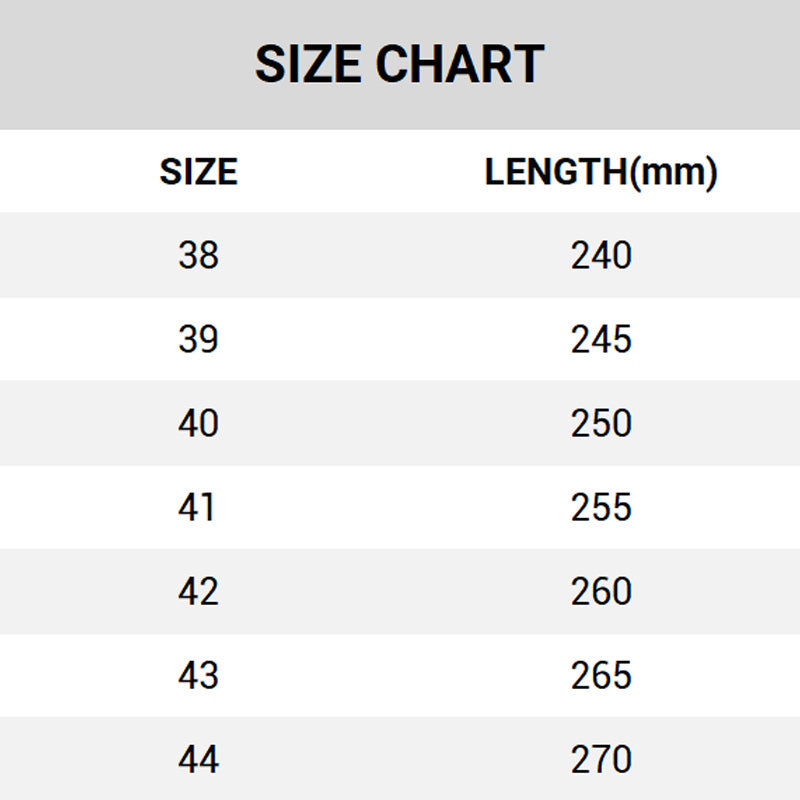The height and width of the screenshot is (800, 800).
Task: Choose the size 40 cell
Action: pyautogui.click(x=198, y=424)
